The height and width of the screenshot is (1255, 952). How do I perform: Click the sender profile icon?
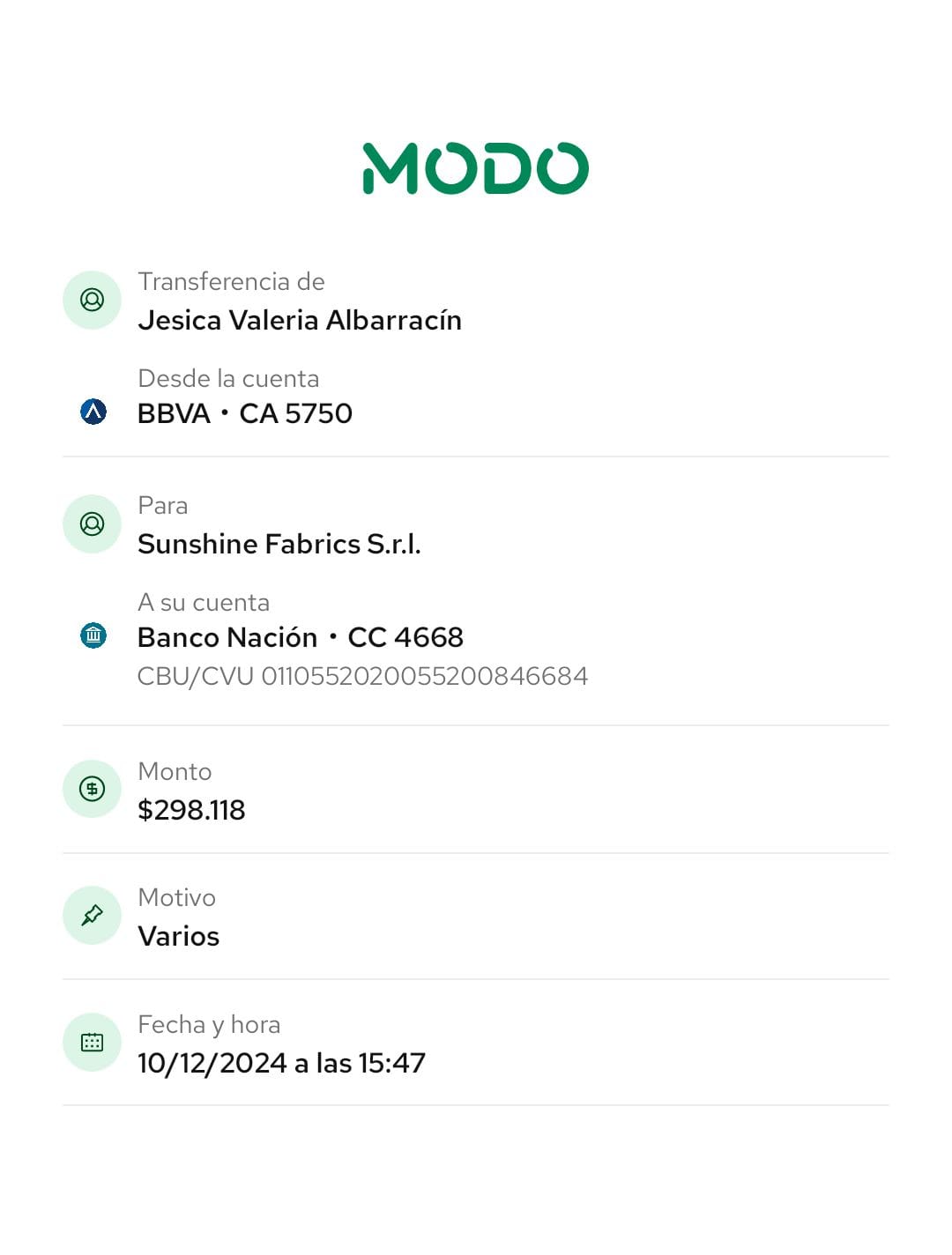coord(92,301)
